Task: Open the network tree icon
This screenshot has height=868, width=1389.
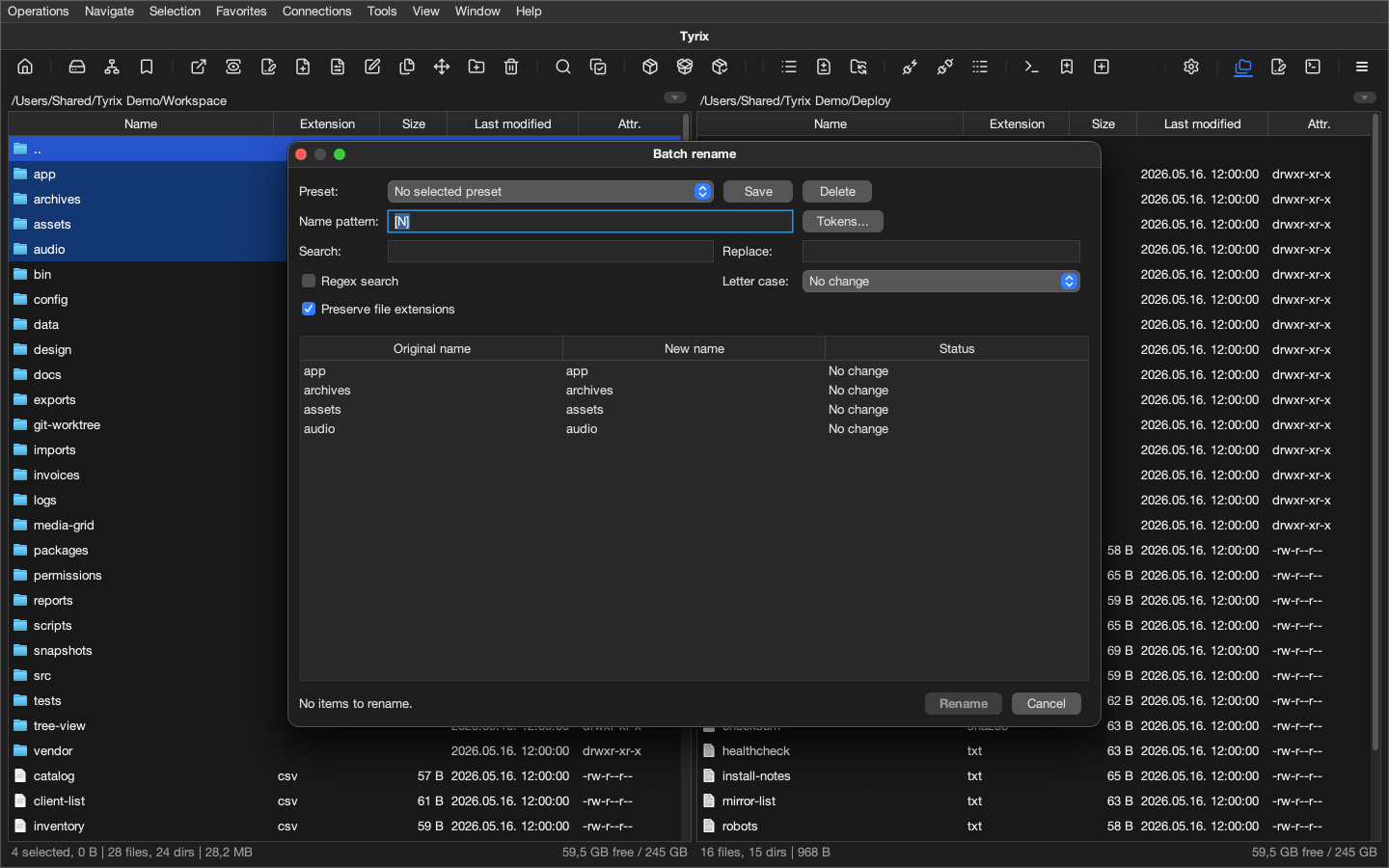Action: [x=112, y=67]
